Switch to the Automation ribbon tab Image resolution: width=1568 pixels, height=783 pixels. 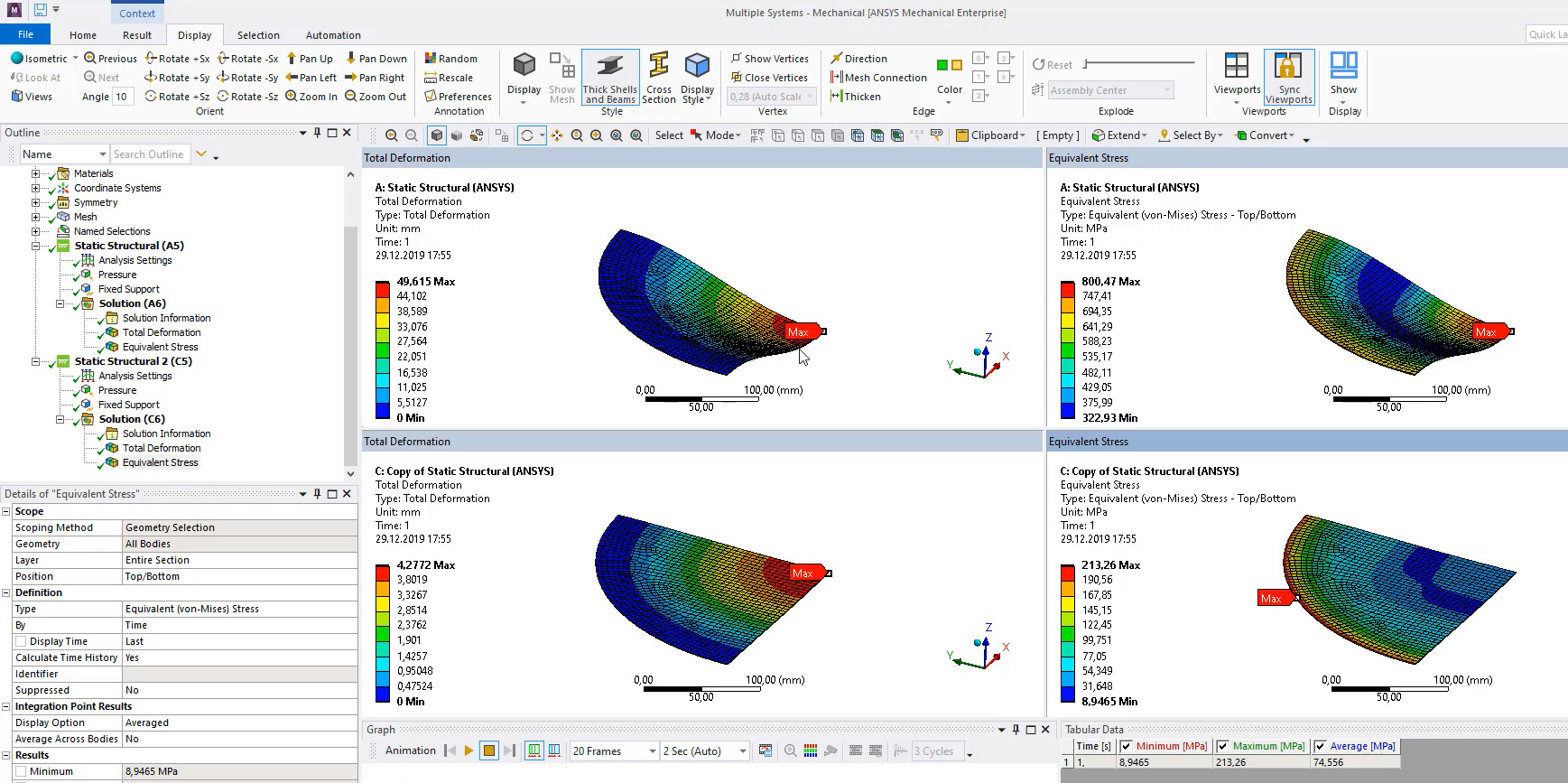pos(333,35)
